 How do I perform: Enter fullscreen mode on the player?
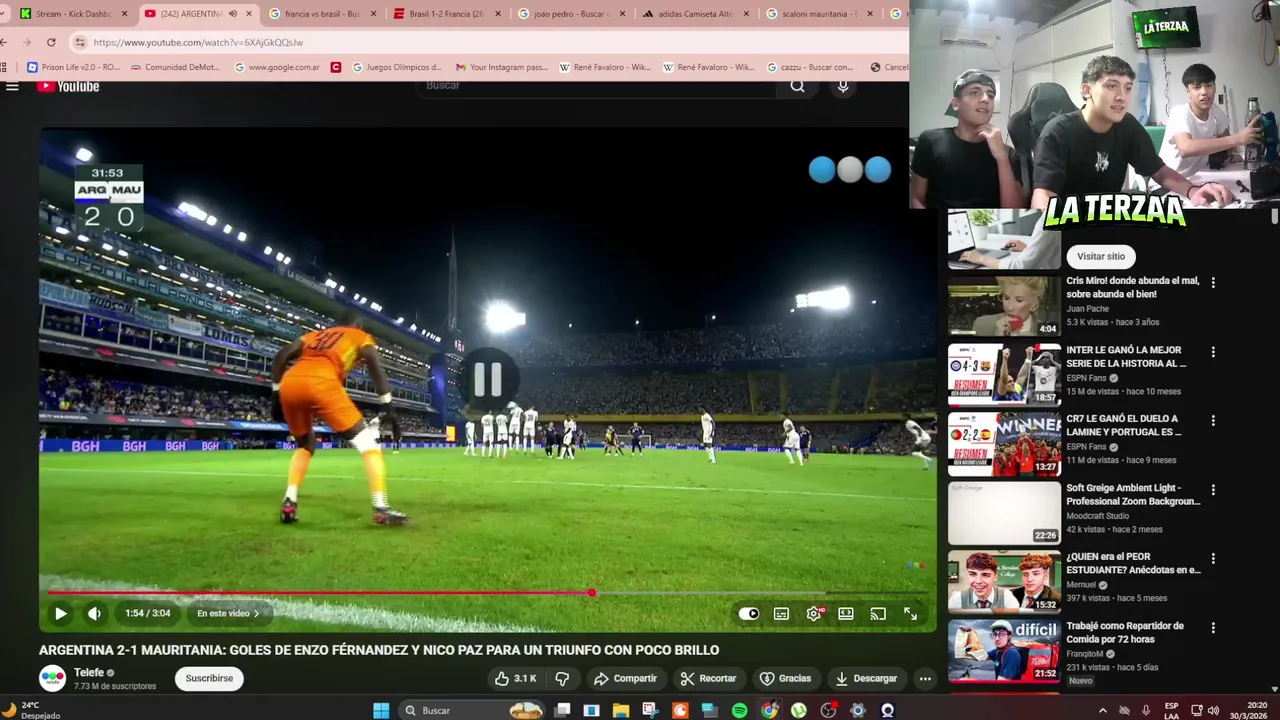click(x=911, y=613)
